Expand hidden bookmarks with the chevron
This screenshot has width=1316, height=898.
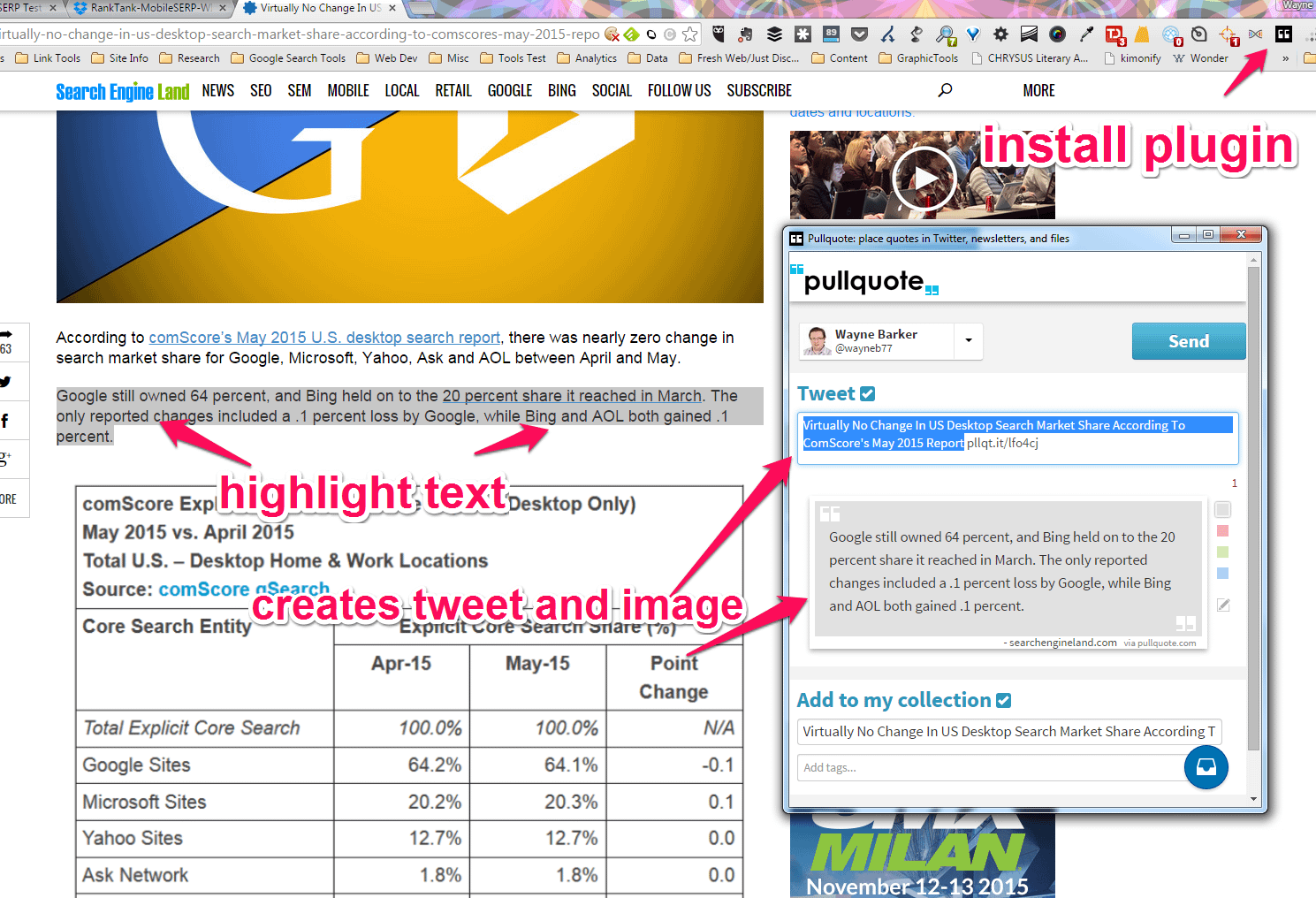[x=1285, y=58]
